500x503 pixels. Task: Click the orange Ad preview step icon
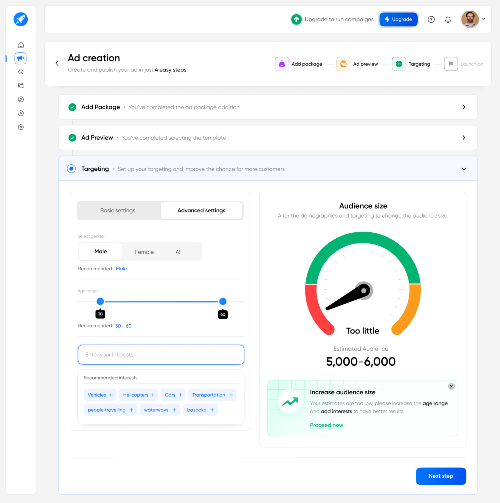point(343,64)
